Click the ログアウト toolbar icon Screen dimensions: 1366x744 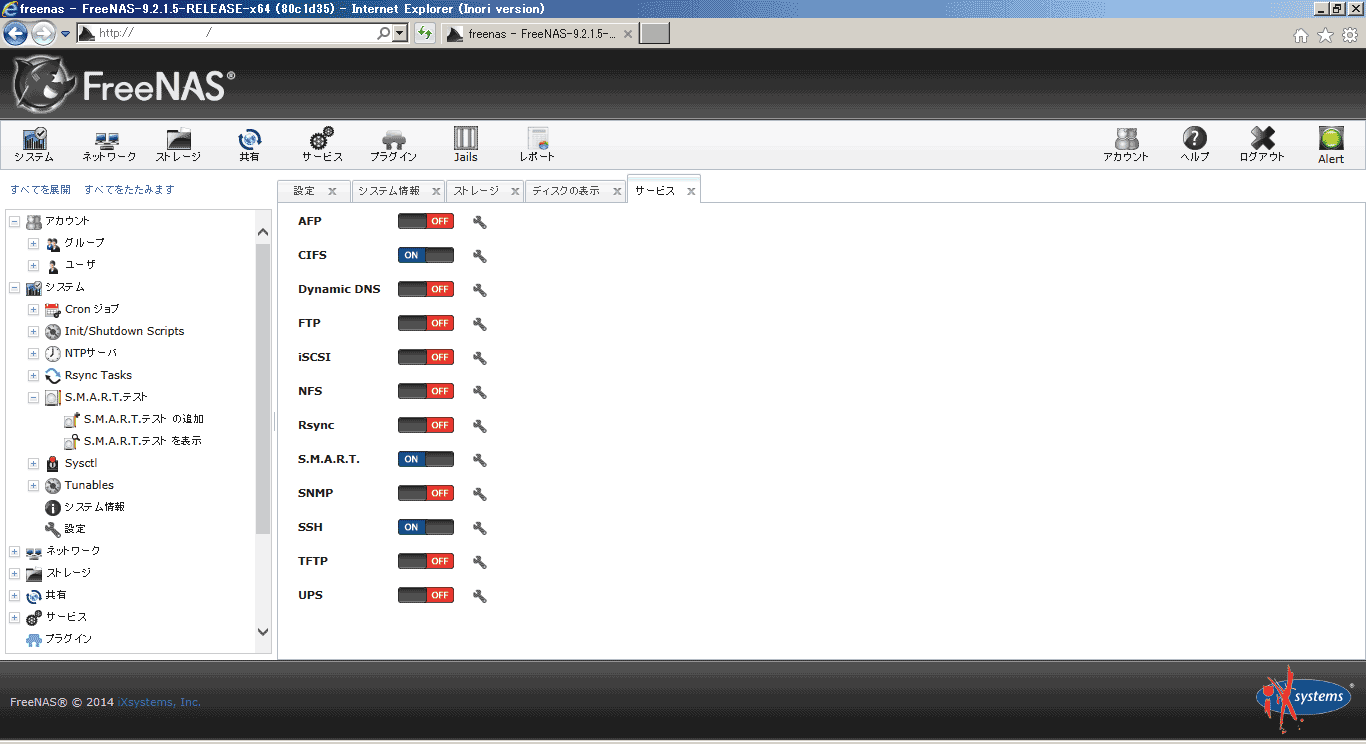[1262, 144]
